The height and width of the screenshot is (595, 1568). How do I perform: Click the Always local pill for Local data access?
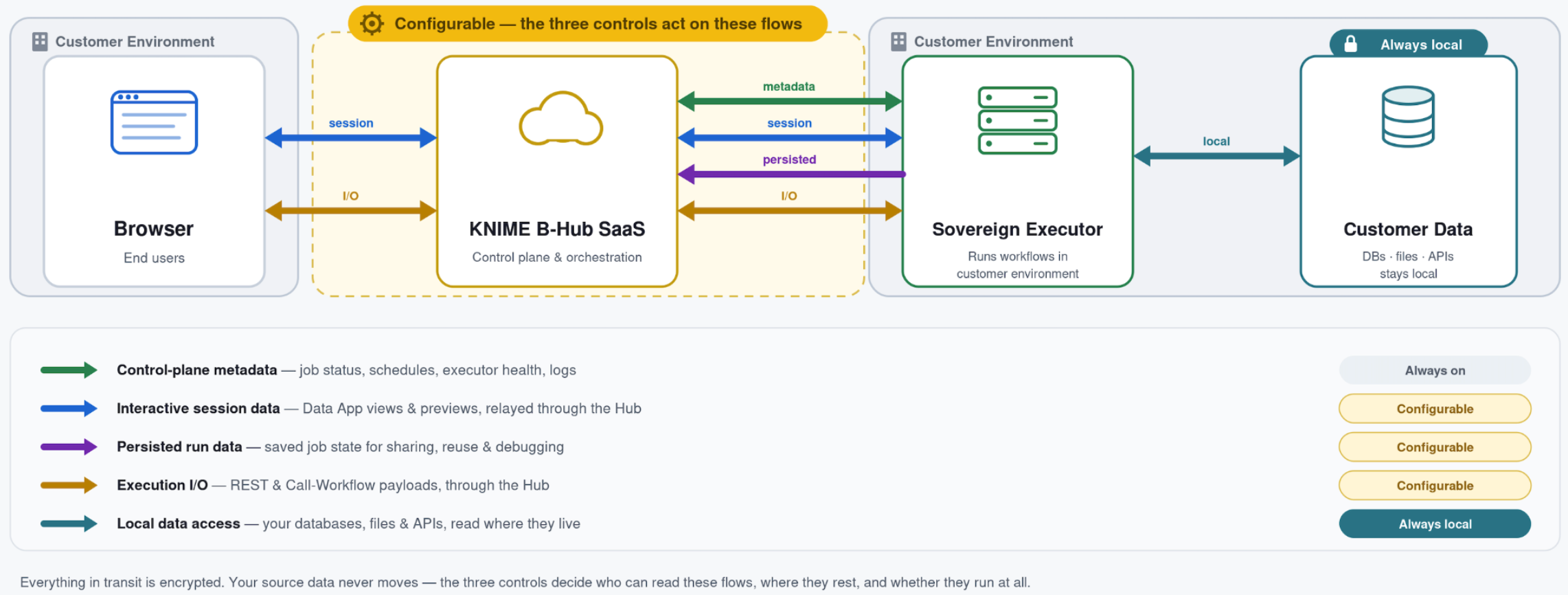click(1435, 524)
